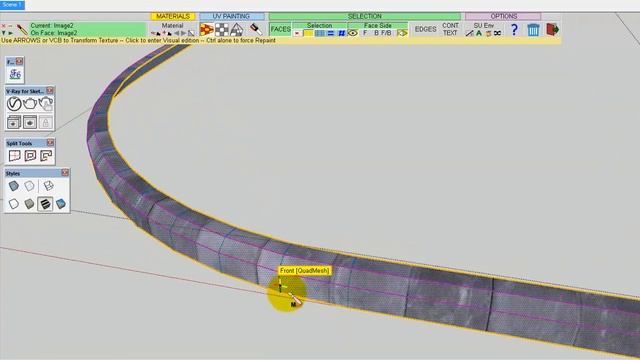Toggle the EDGES button
The width and height of the screenshot is (640, 360).
(425, 29)
